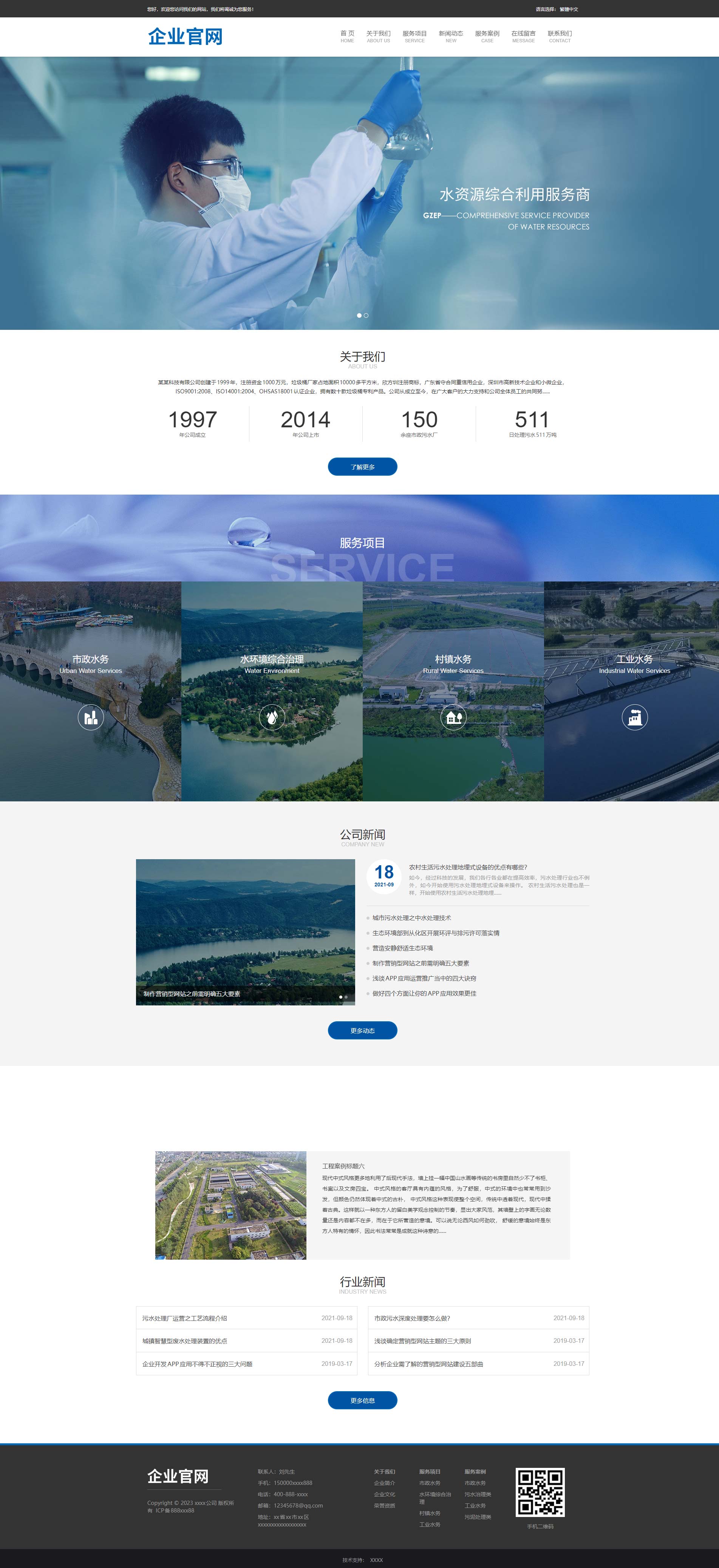
Task: Open article 农村生活污水处理地埋式设备的优点有哪些？
Action: (x=468, y=867)
